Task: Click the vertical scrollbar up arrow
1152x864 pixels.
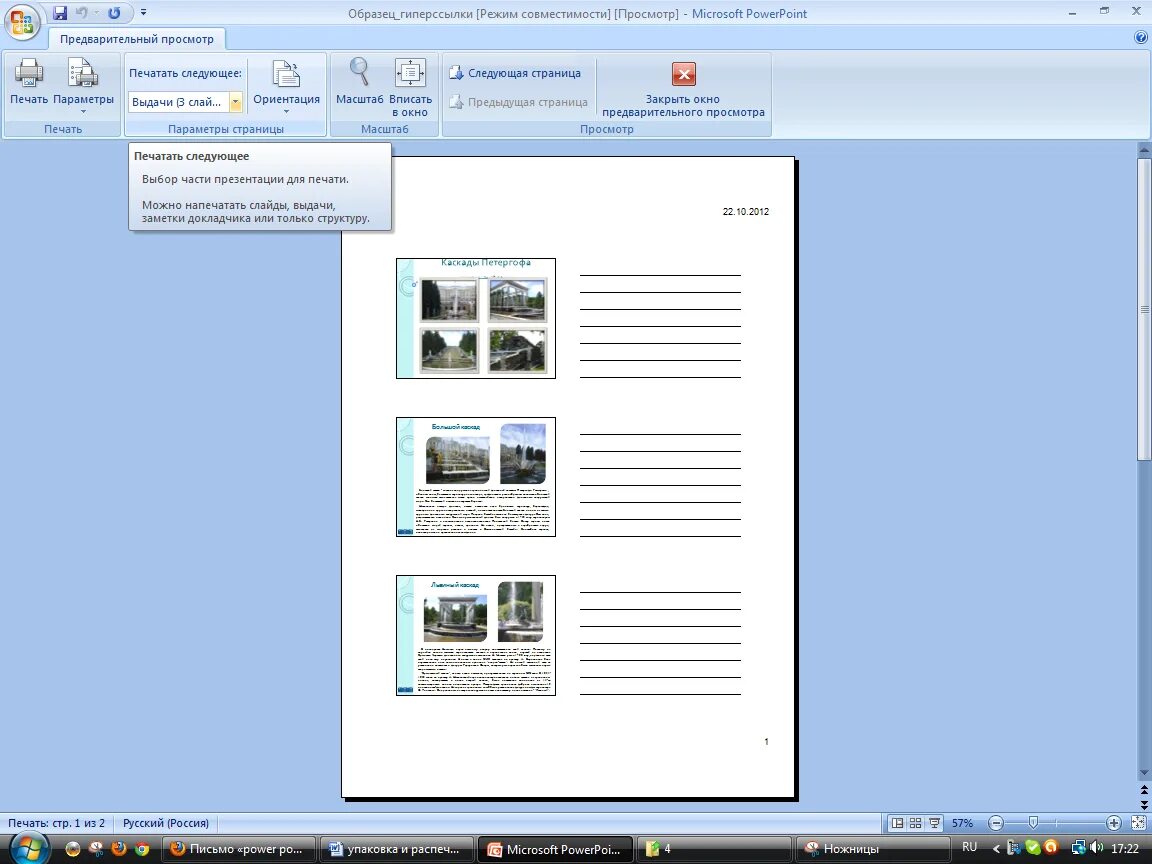Action: point(1144,150)
